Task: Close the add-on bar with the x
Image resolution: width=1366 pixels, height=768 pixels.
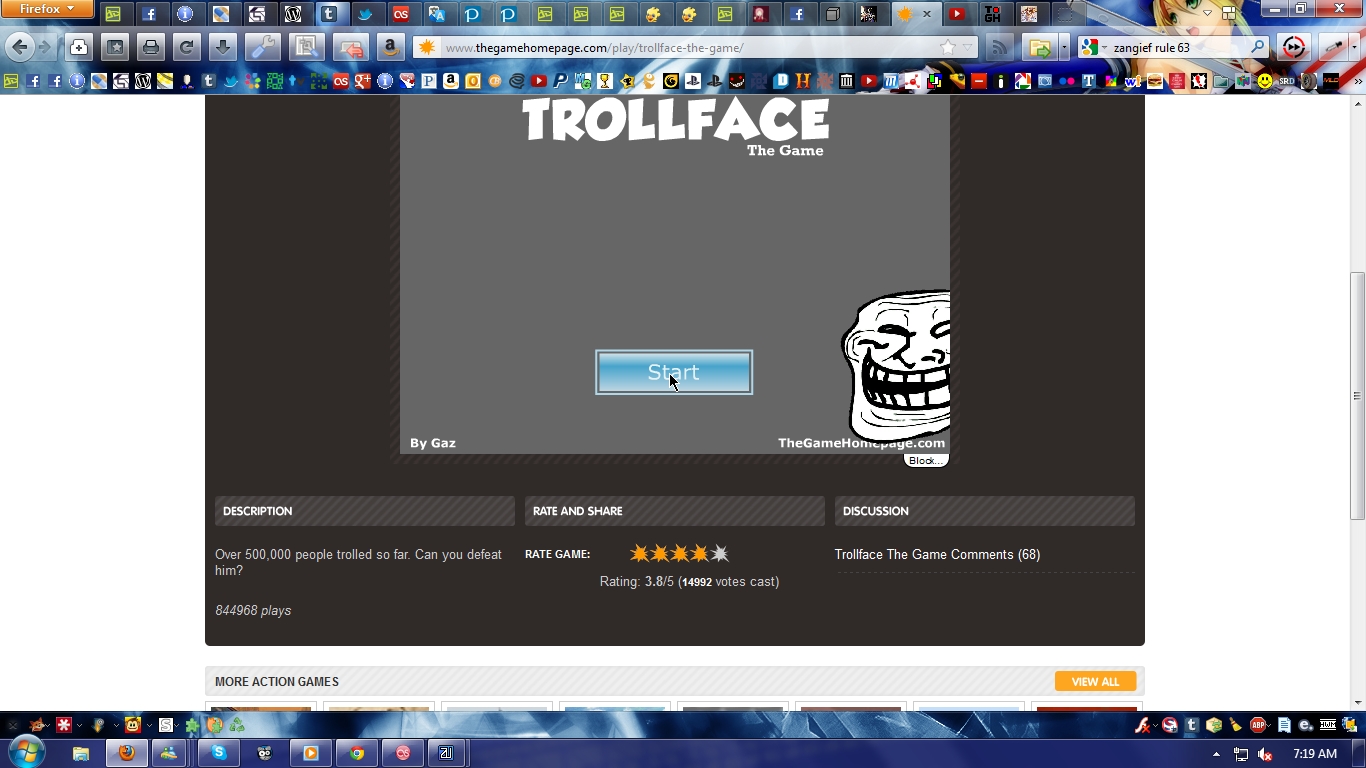Action: pyautogui.click(x=12, y=725)
